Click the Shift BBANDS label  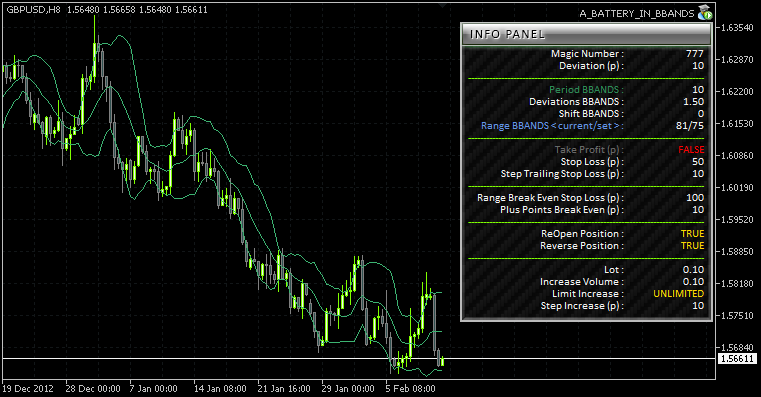coord(591,114)
